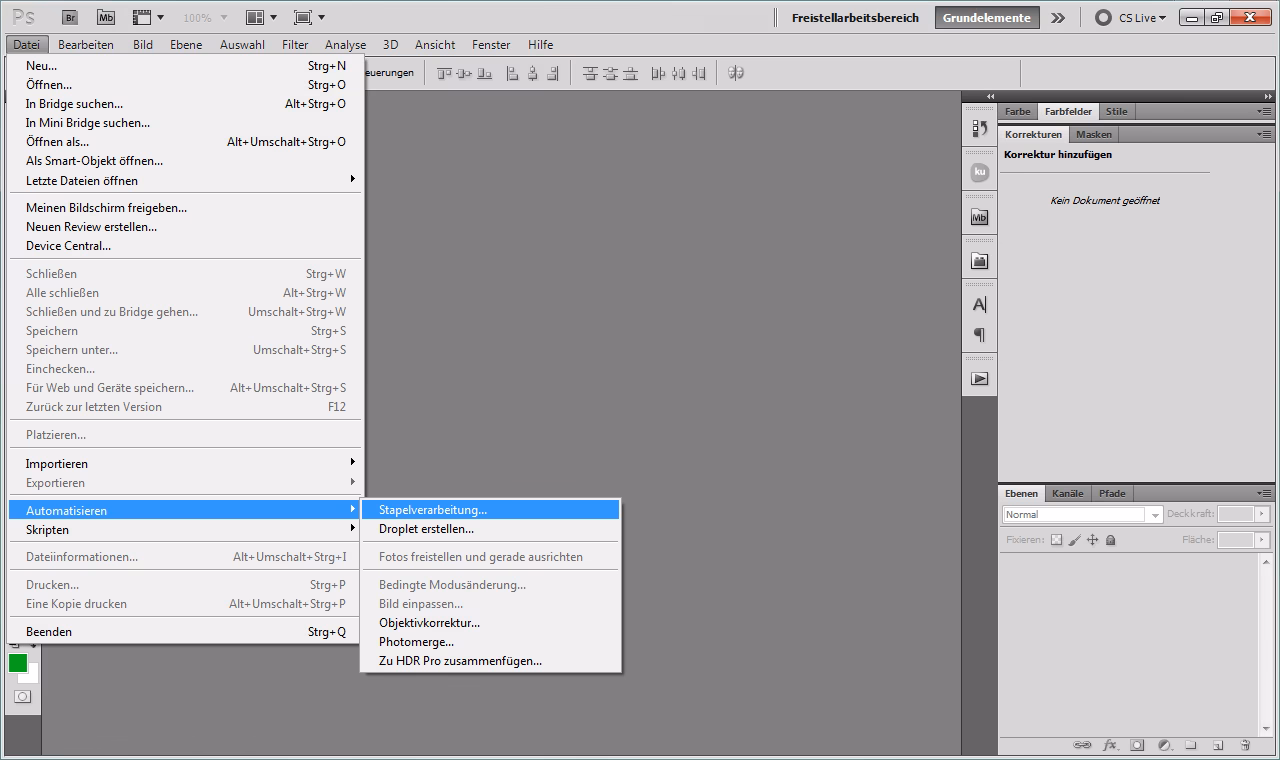Toggle lock position in Fixieren row
The width and height of the screenshot is (1280, 760).
click(1092, 540)
